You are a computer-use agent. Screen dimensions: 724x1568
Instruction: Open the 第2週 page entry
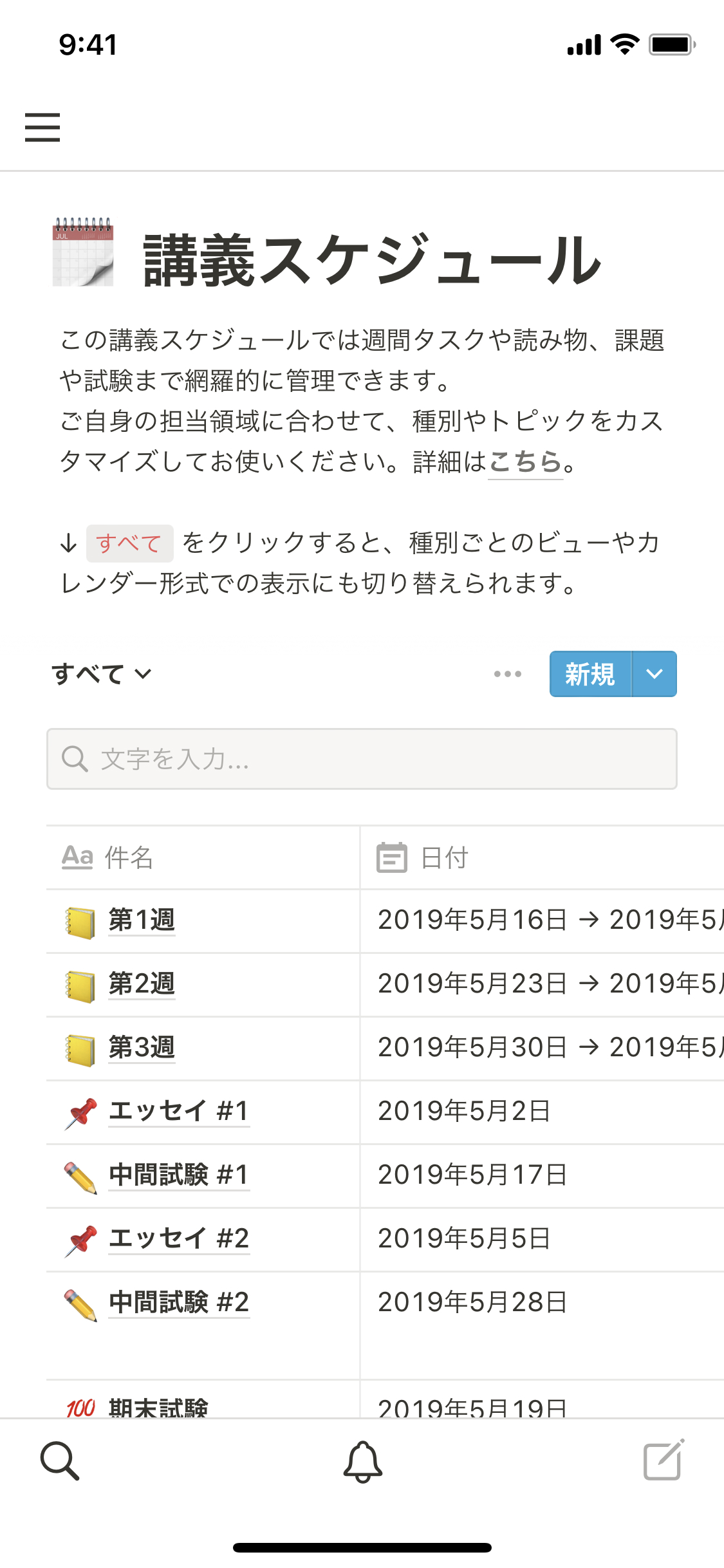[142, 984]
